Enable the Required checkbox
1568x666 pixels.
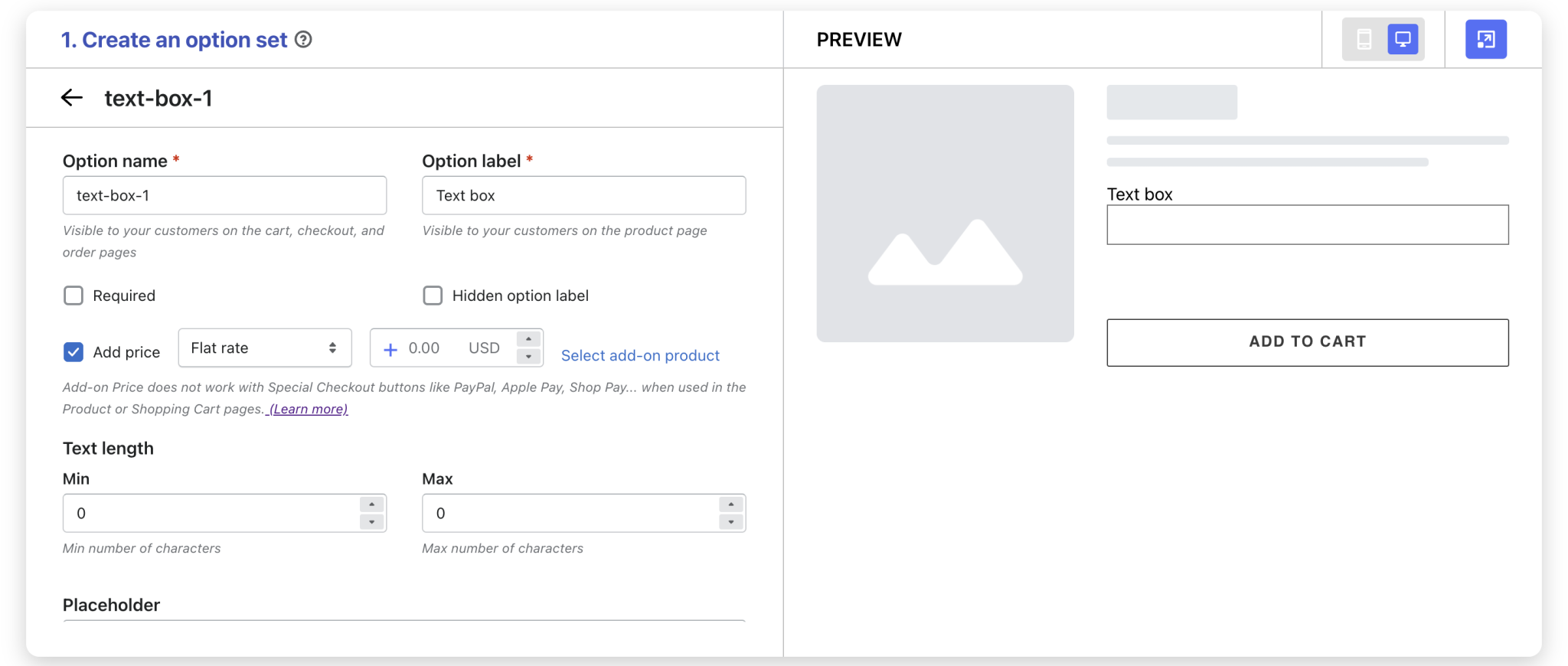click(73, 295)
